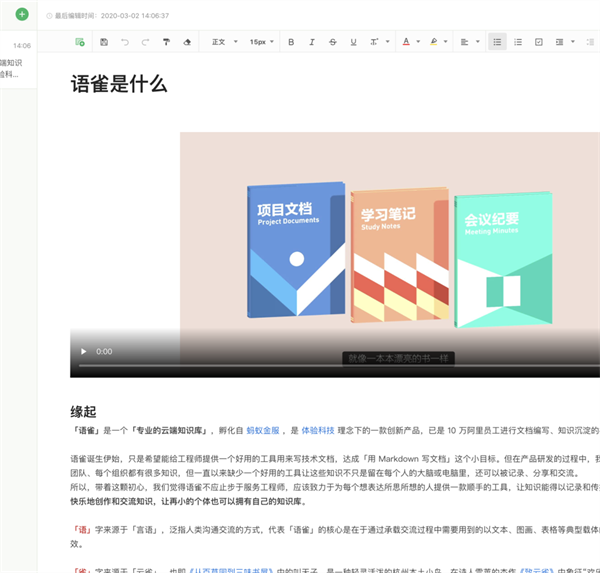The width and height of the screenshot is (600, 573).
Task: Open the 体验科技 link
Action: 318,431
